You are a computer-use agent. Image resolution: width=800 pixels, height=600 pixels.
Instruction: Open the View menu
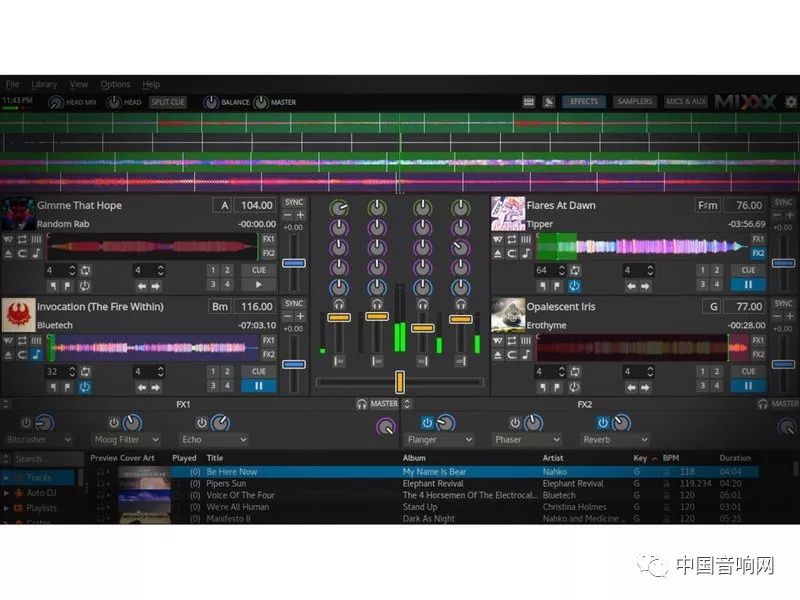click(x=79, y=84)
